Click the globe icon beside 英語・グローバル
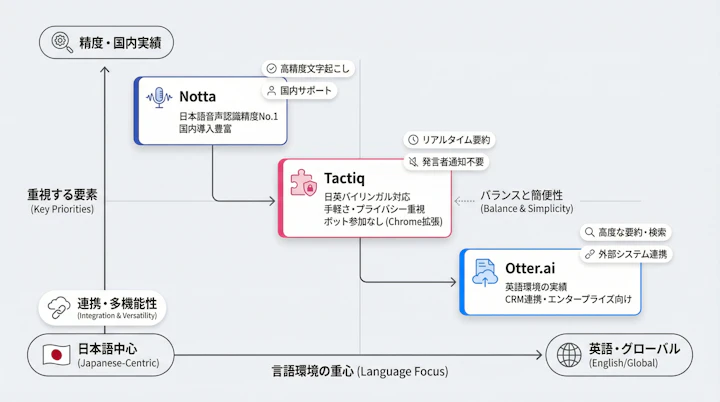The width and height of the screenshot is (720, 402). pos(569,355)
